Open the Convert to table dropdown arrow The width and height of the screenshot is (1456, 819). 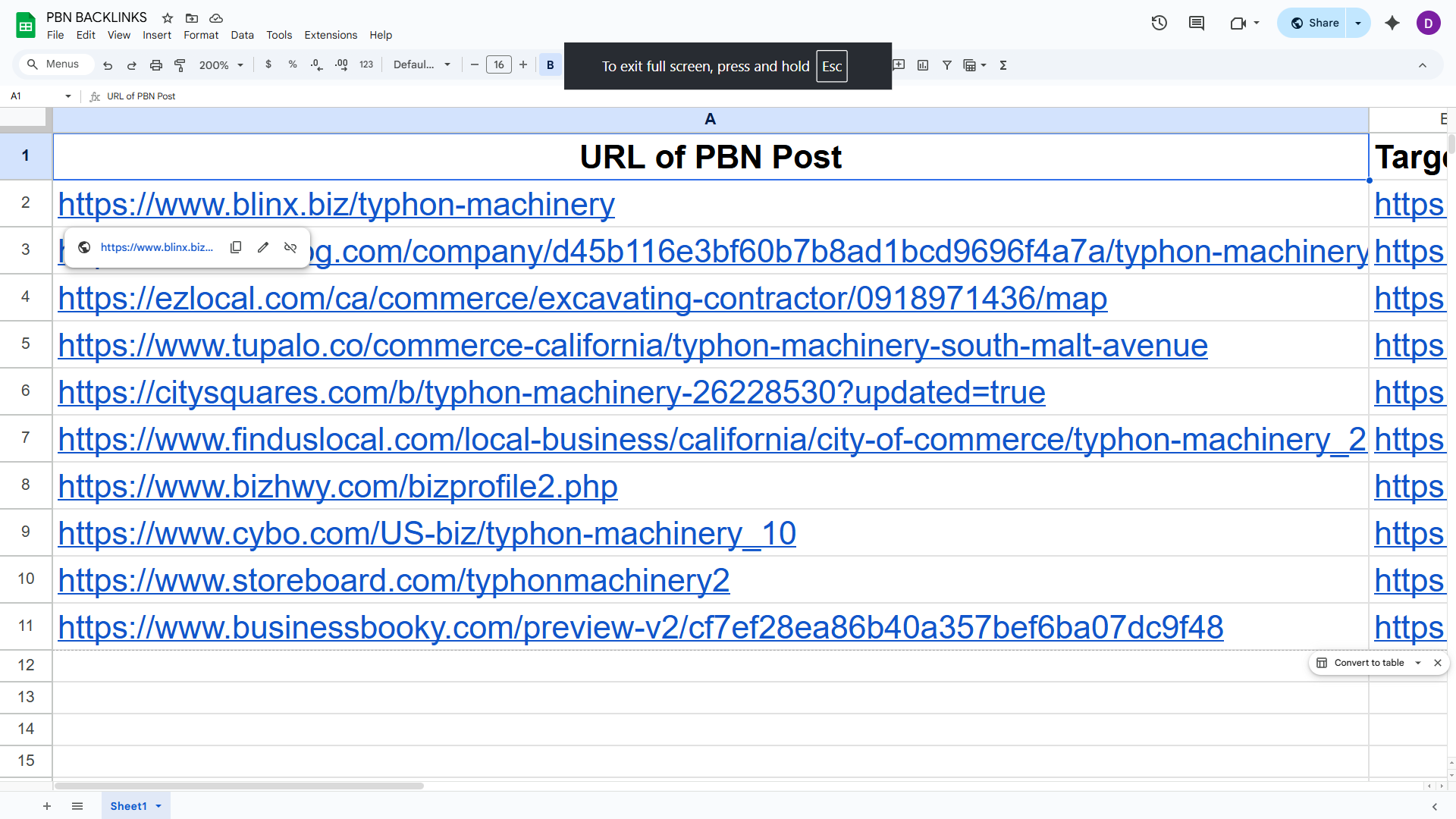(x=1418, y=663)
